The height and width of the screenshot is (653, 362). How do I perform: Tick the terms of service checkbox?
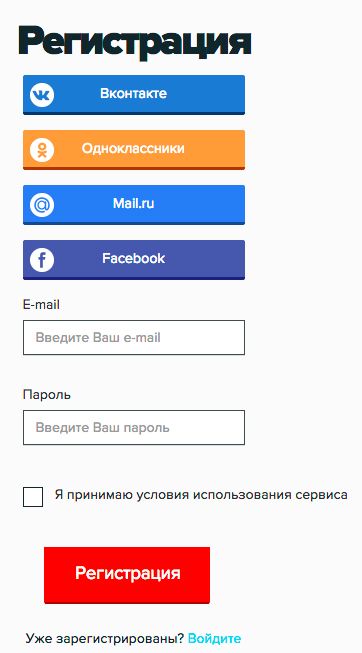coord(33,496)
